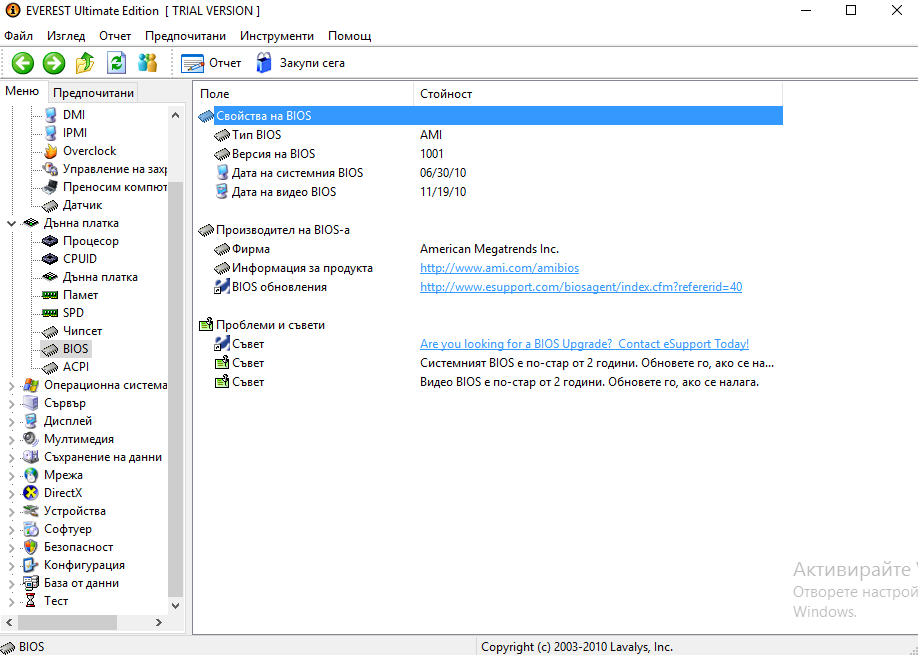Screen dimensions: 918x655
Task: Go forward with the green right arrow
Action: click(x=54, y=63)
